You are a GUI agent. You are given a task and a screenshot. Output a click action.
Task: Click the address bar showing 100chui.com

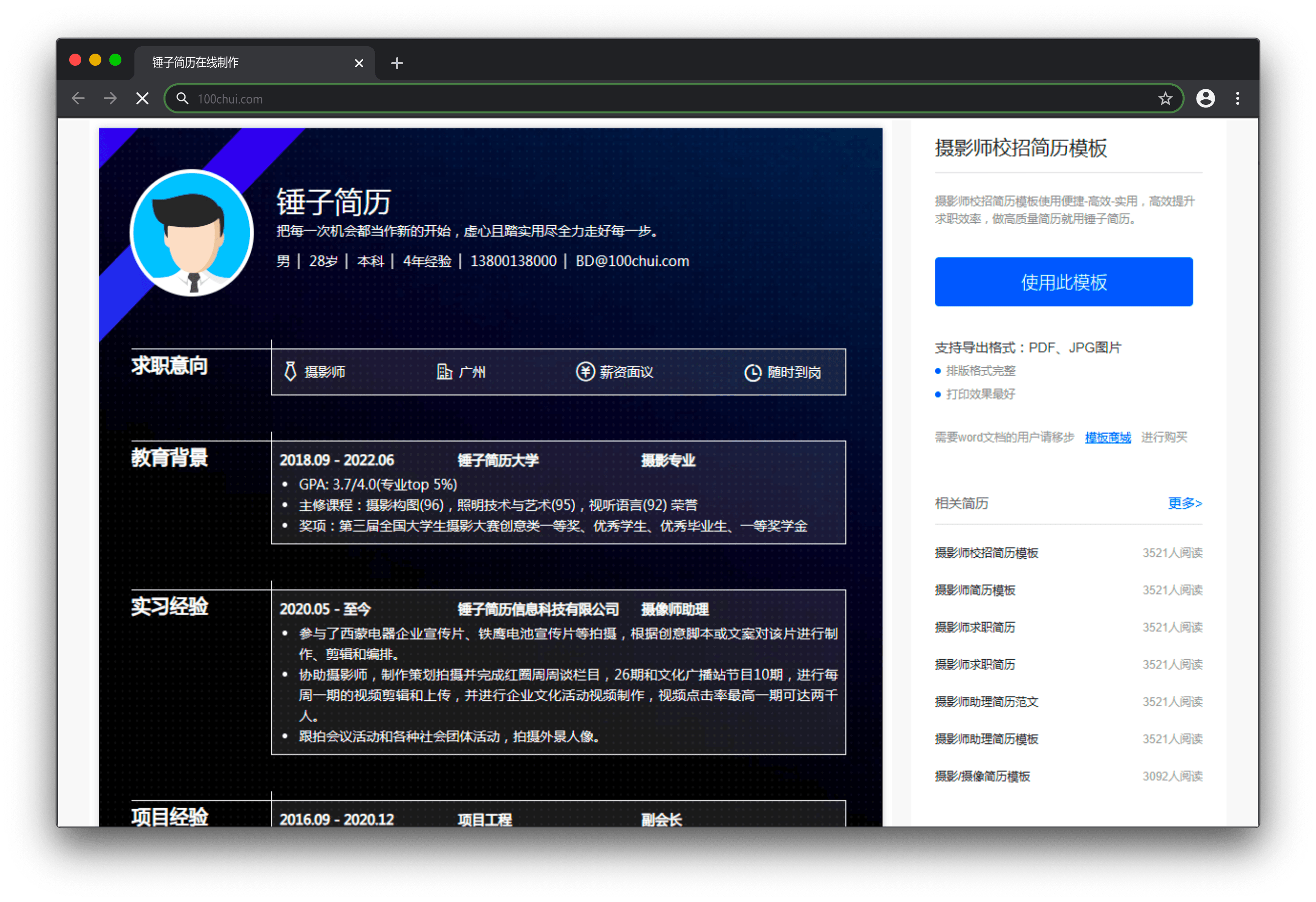(x=623, y=99)
